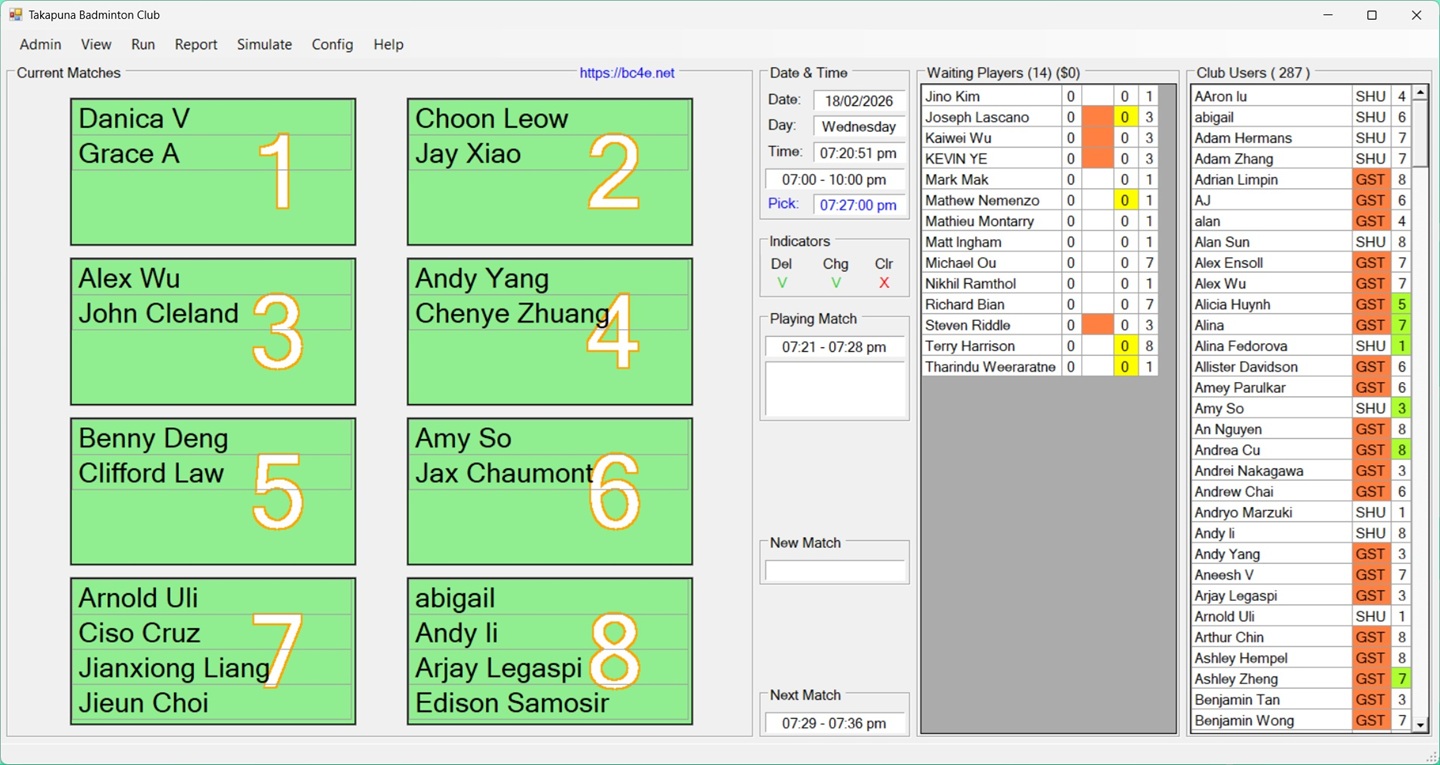Click the Takapuna Badminton Club title bar icon

click(14, 14)
